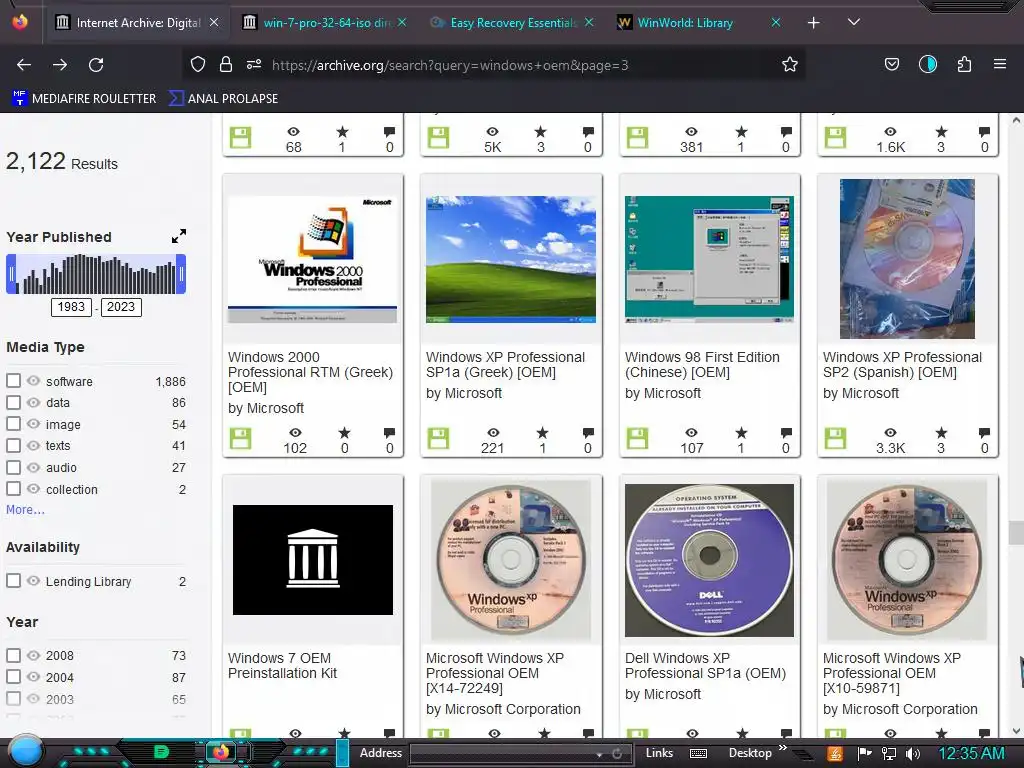Open a new tab with the plus button
This screenshot has width=1024, height=768.
click(813, 23)
